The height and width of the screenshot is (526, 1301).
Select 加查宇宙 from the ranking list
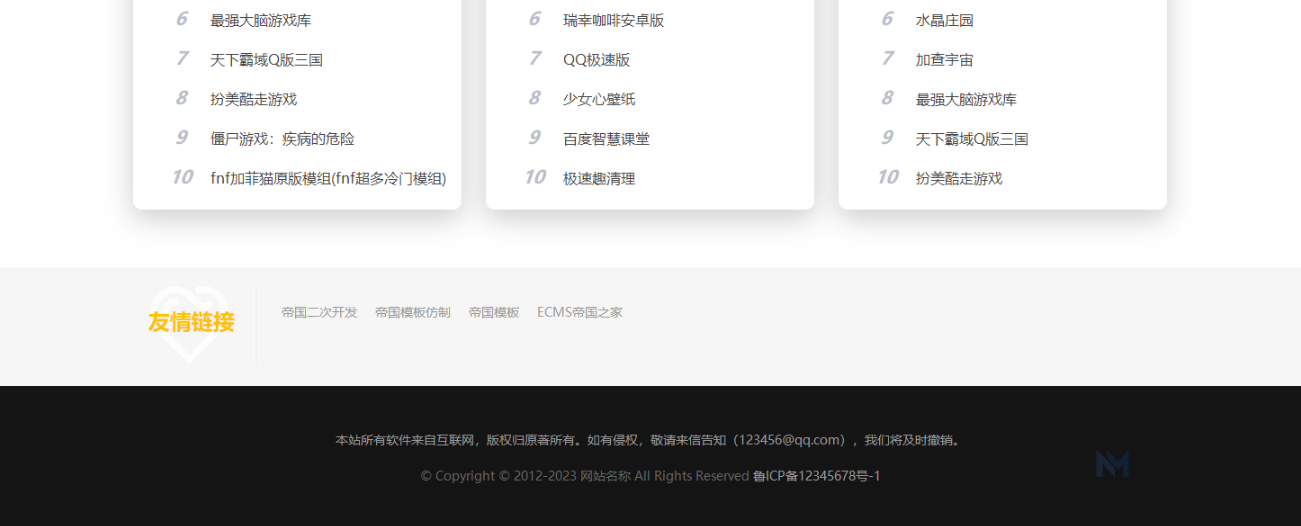click(944, 60)
